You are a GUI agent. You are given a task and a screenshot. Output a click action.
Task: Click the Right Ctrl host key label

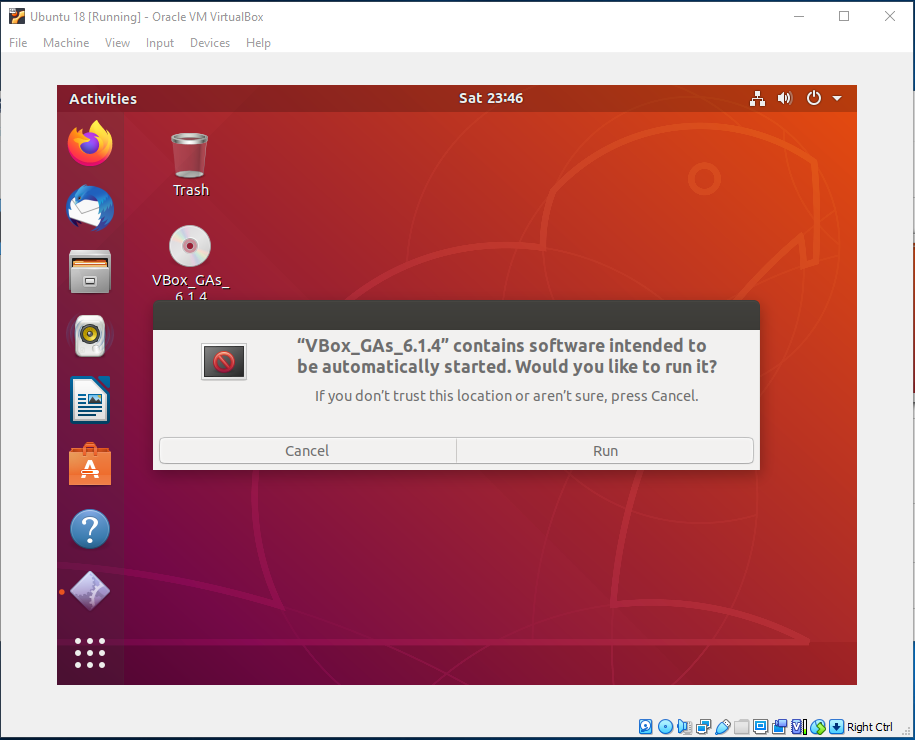[x=869, y=727]
